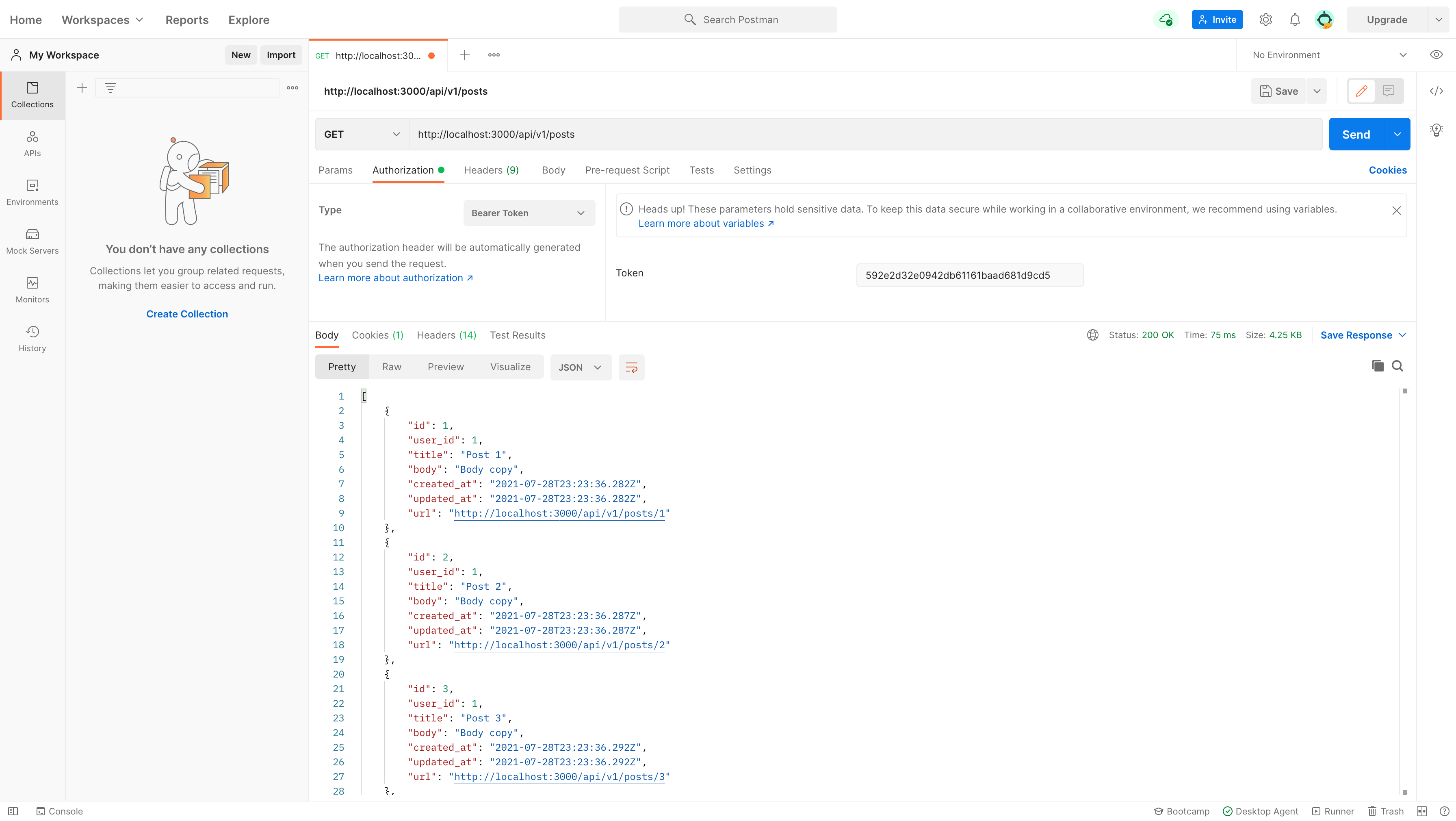This screenshot has width=1456, height=821.
Task: Open the authorization Type Bearer Token dropdown
Action: tap(529, 213)
